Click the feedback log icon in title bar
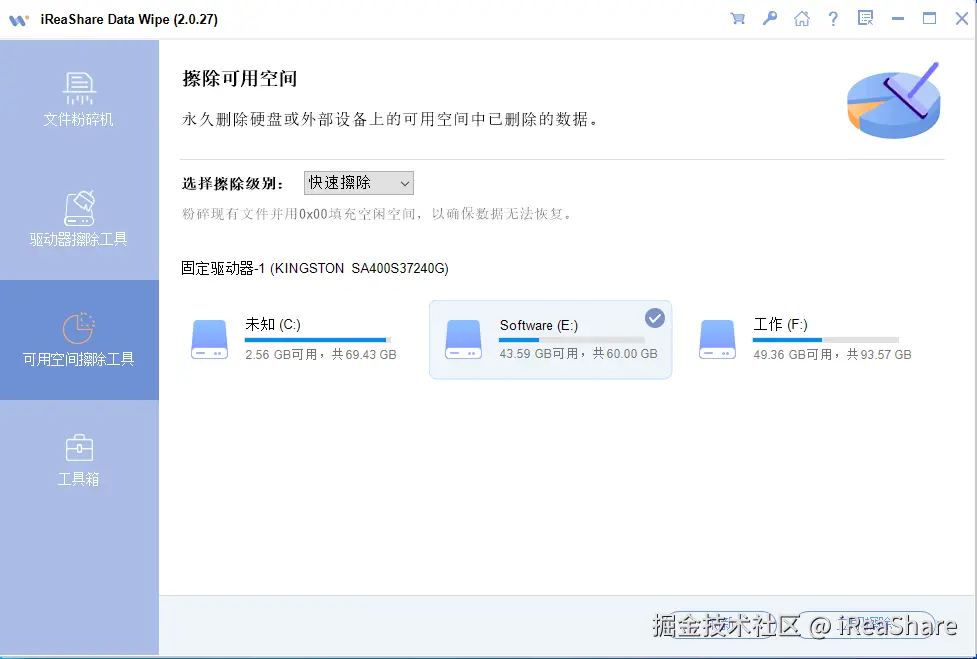The height and width of the screenshot is (659, 977). 864,18
